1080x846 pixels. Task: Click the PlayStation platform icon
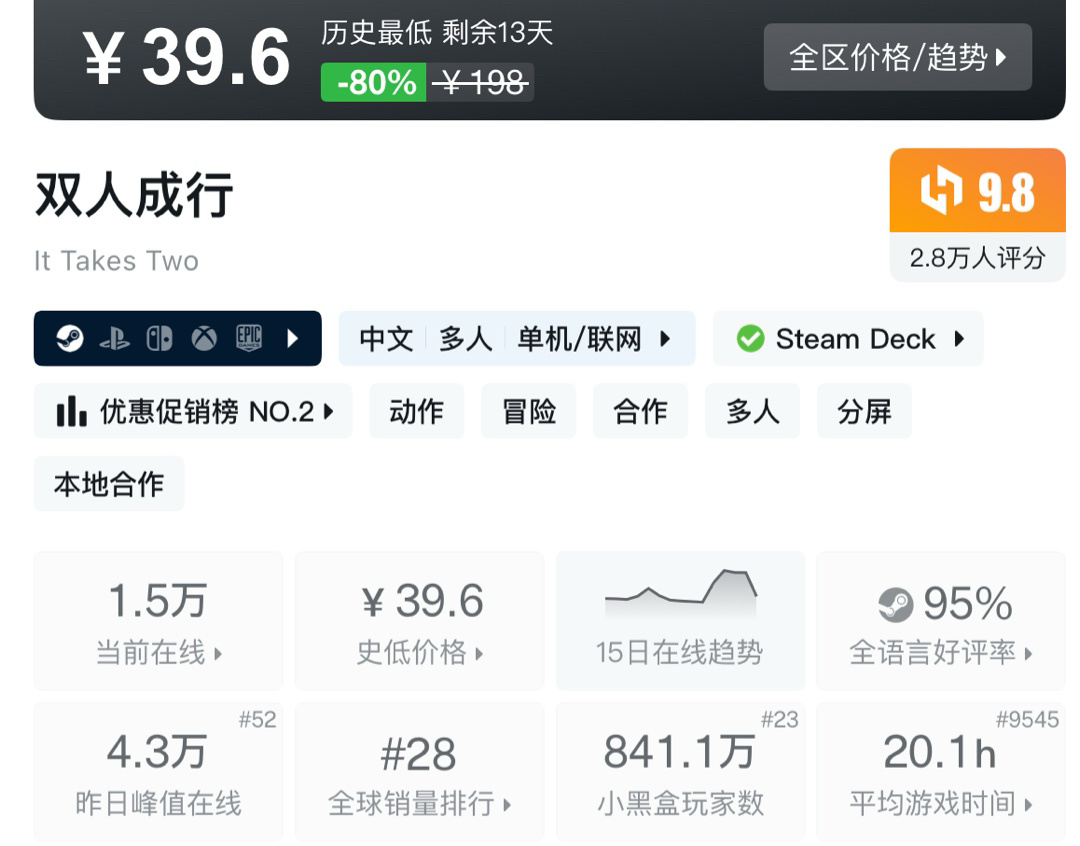(114, 339)
